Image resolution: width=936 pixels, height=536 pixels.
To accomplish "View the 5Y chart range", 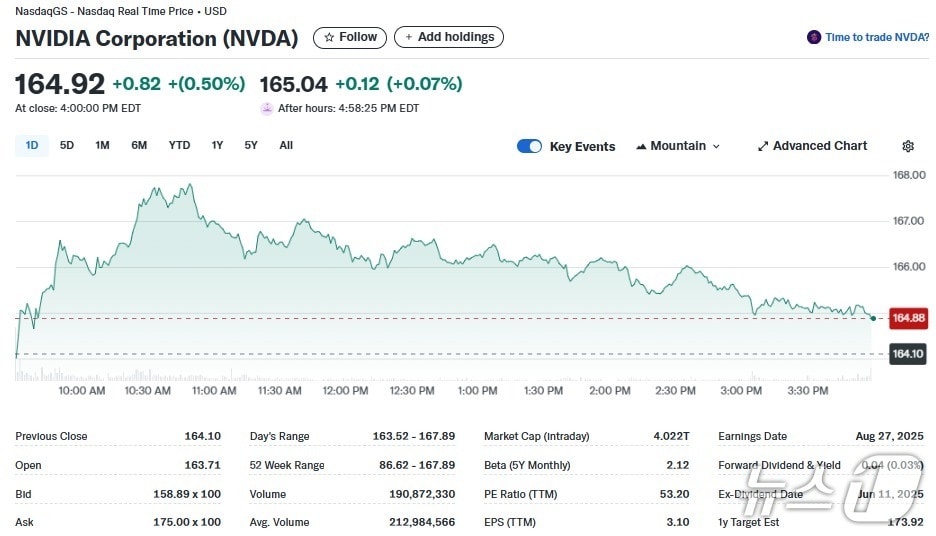I will tap(251, 145).
